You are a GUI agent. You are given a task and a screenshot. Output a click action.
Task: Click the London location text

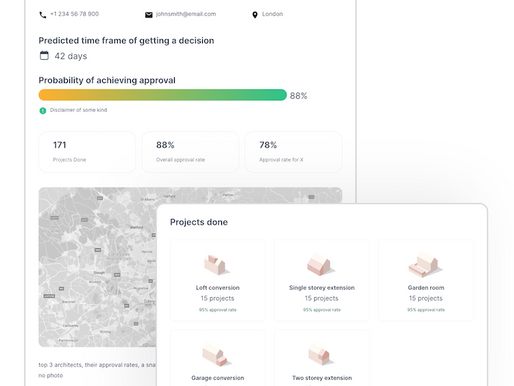tap(272, 14)
